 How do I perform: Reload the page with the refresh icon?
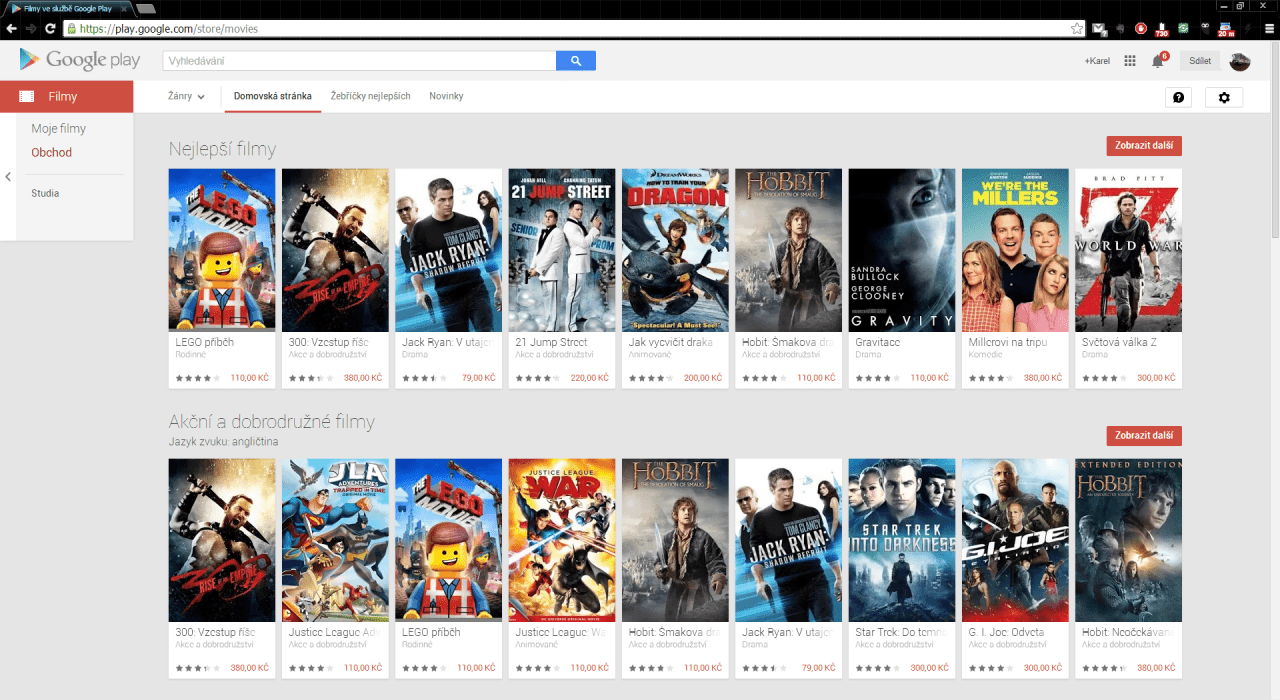pos(50,29)
